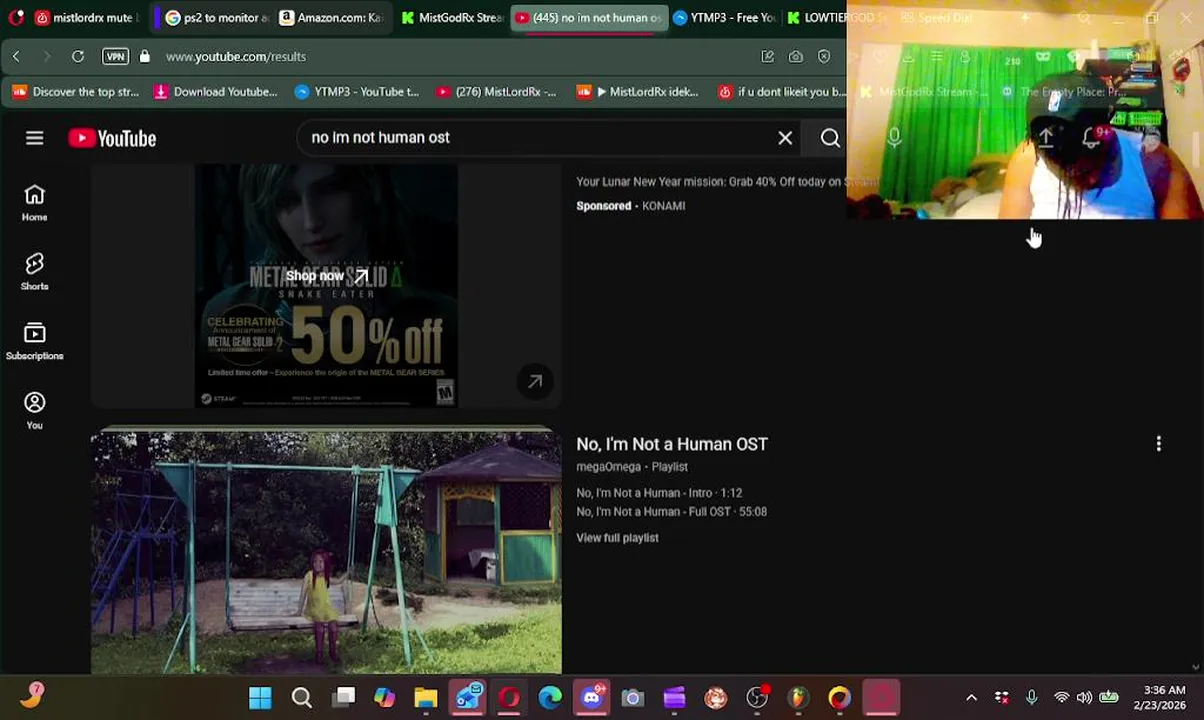Go to Home in YouTube sidebar
The height and width of the screenshot is (720, 1204).
coord(35,202)
